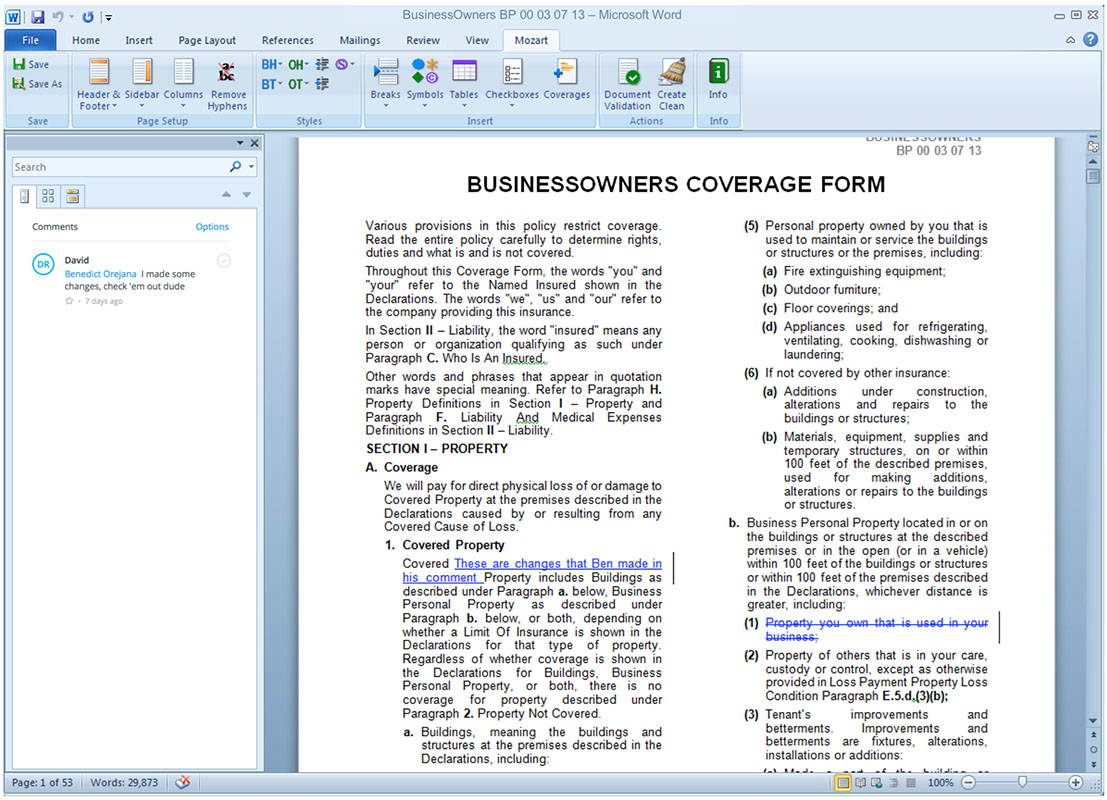Open Word Help question mark icon
This screenshot has height=800, width=1107.
tap(1090, 40)
